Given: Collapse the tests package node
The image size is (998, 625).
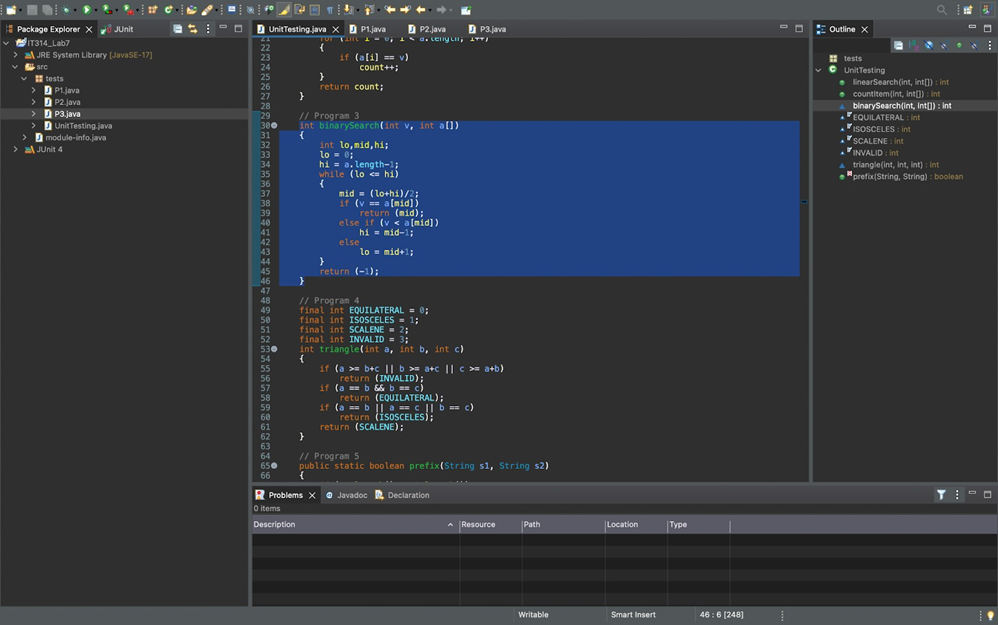Looking at the screenshot, I should coord(24,78).
